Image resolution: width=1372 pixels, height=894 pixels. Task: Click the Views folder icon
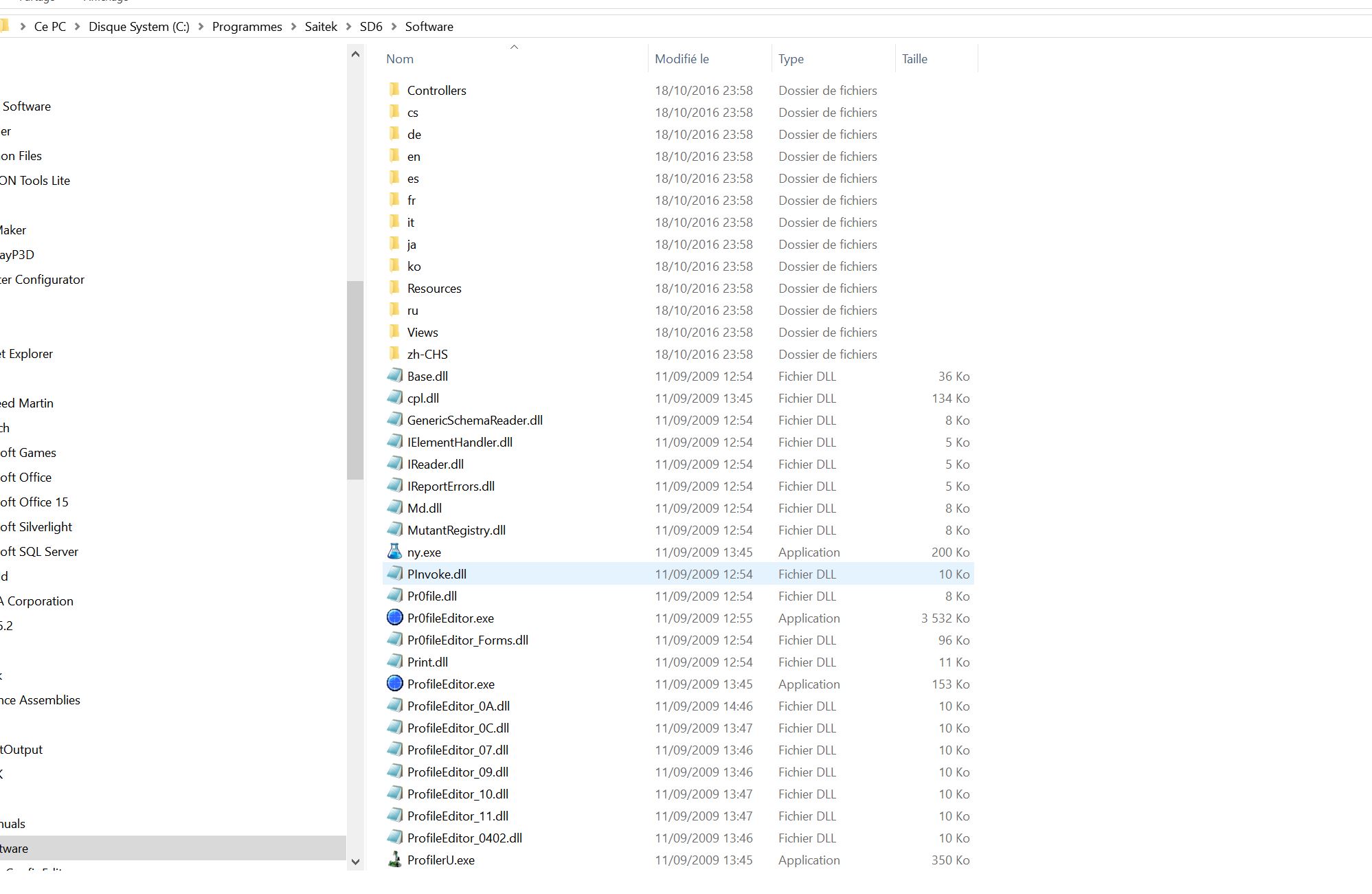coord(394,332)
